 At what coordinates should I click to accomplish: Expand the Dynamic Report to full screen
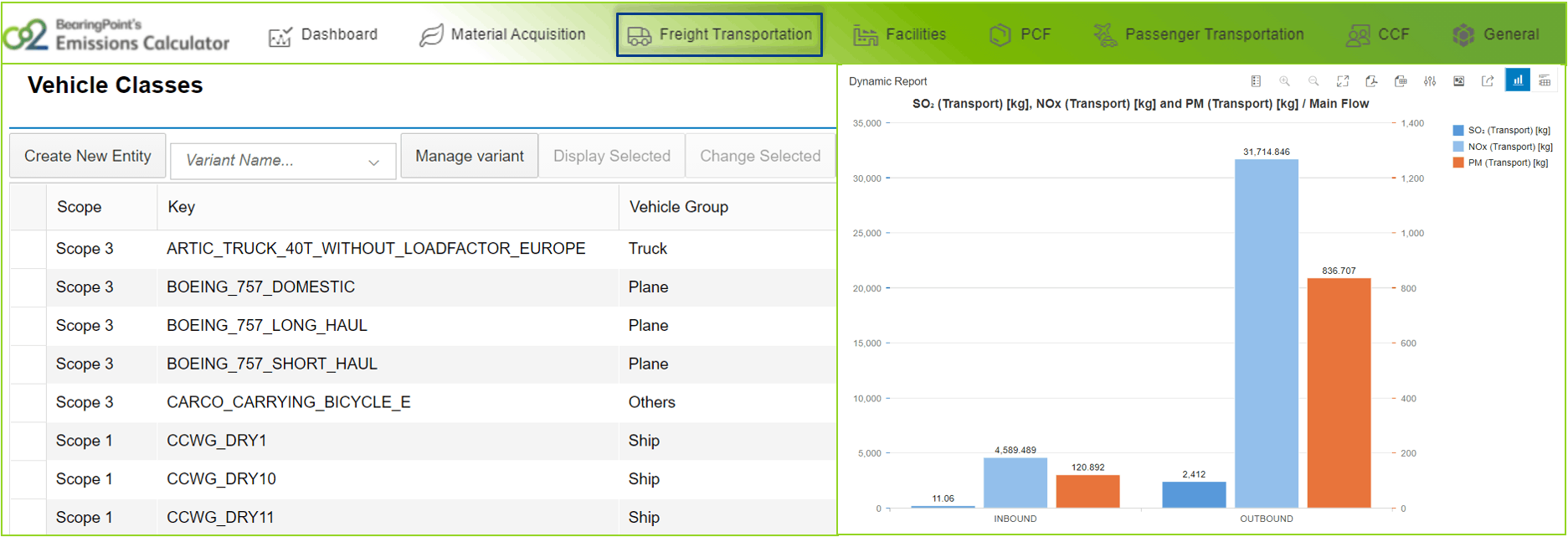point(1343,81)
